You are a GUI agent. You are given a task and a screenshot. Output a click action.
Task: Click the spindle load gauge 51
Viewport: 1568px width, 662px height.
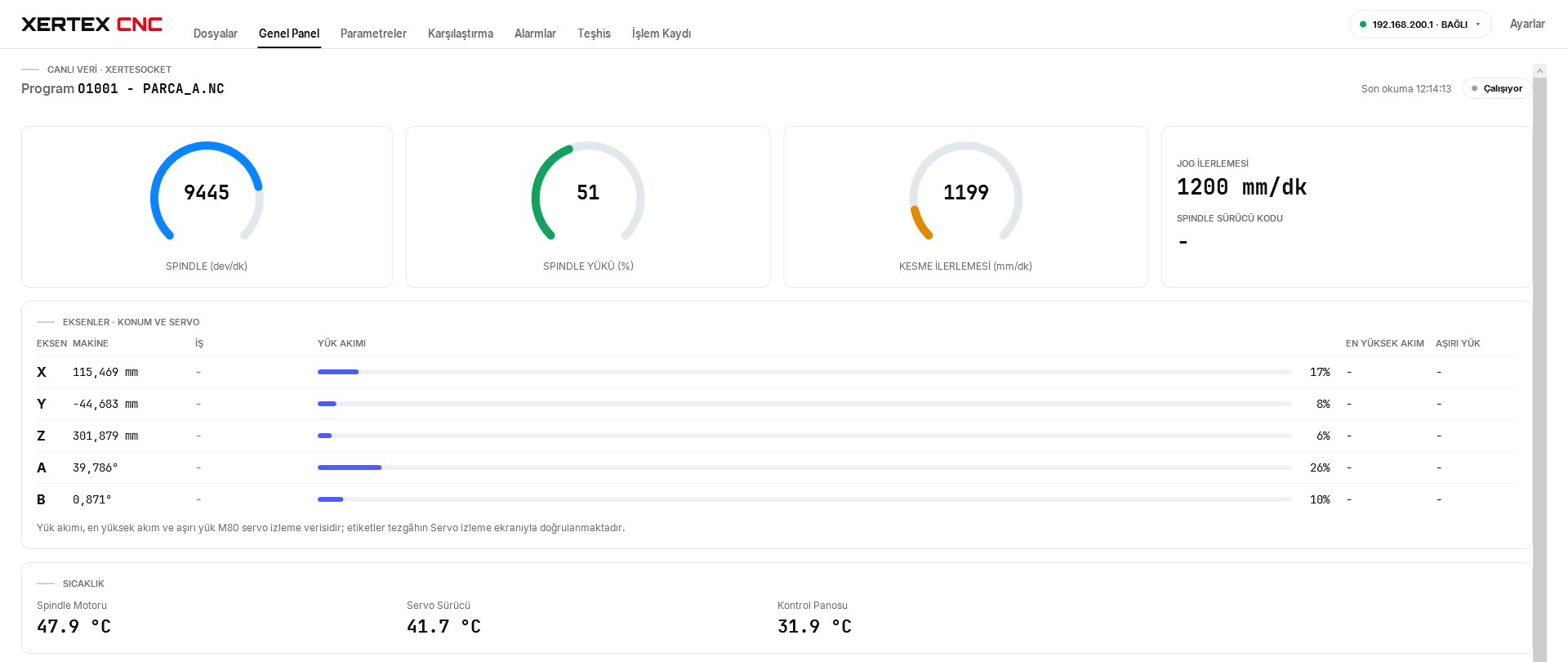coord(588,192)
